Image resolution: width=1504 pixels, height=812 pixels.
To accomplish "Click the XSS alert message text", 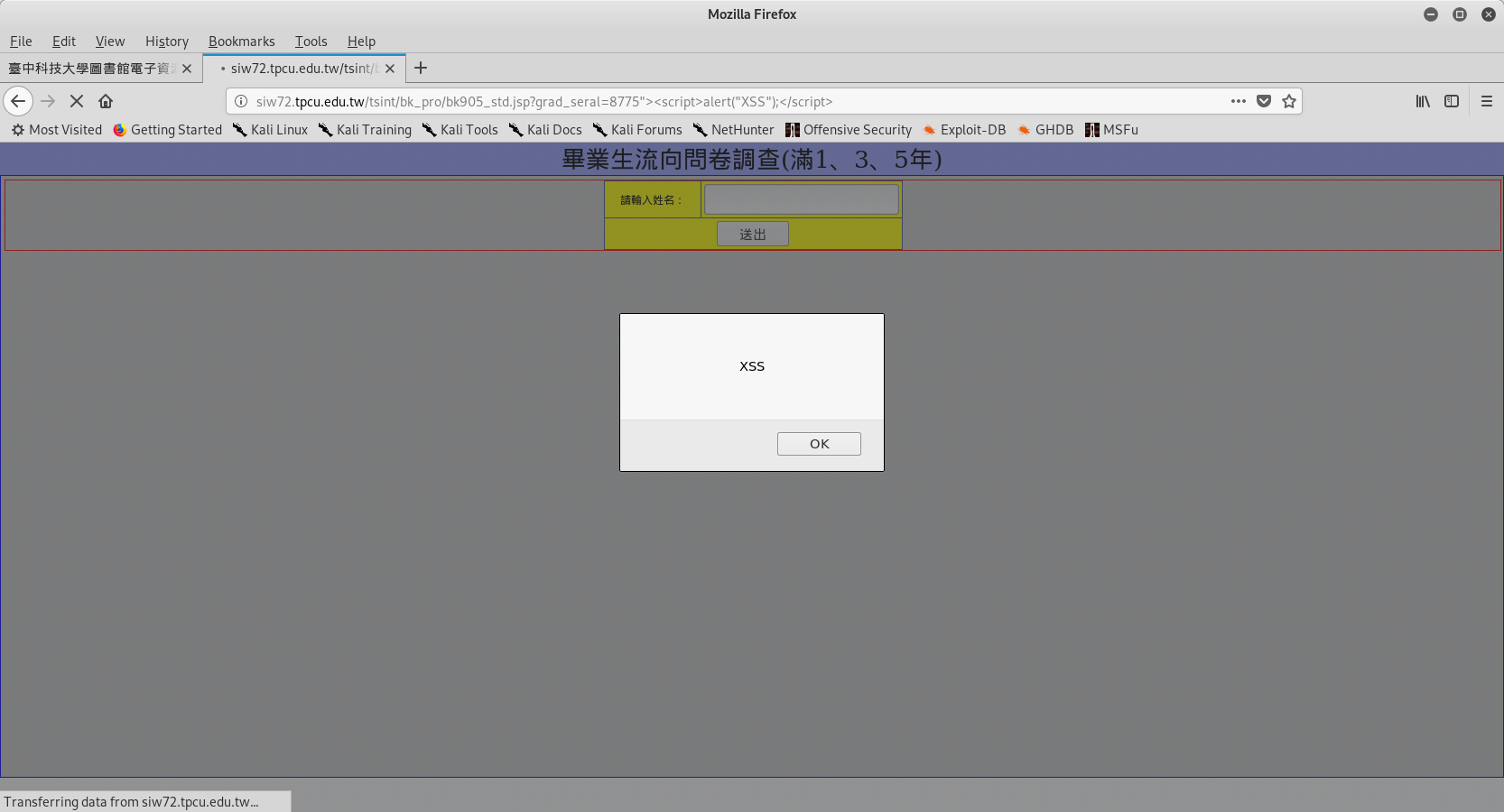I will [x=752, y=366].
